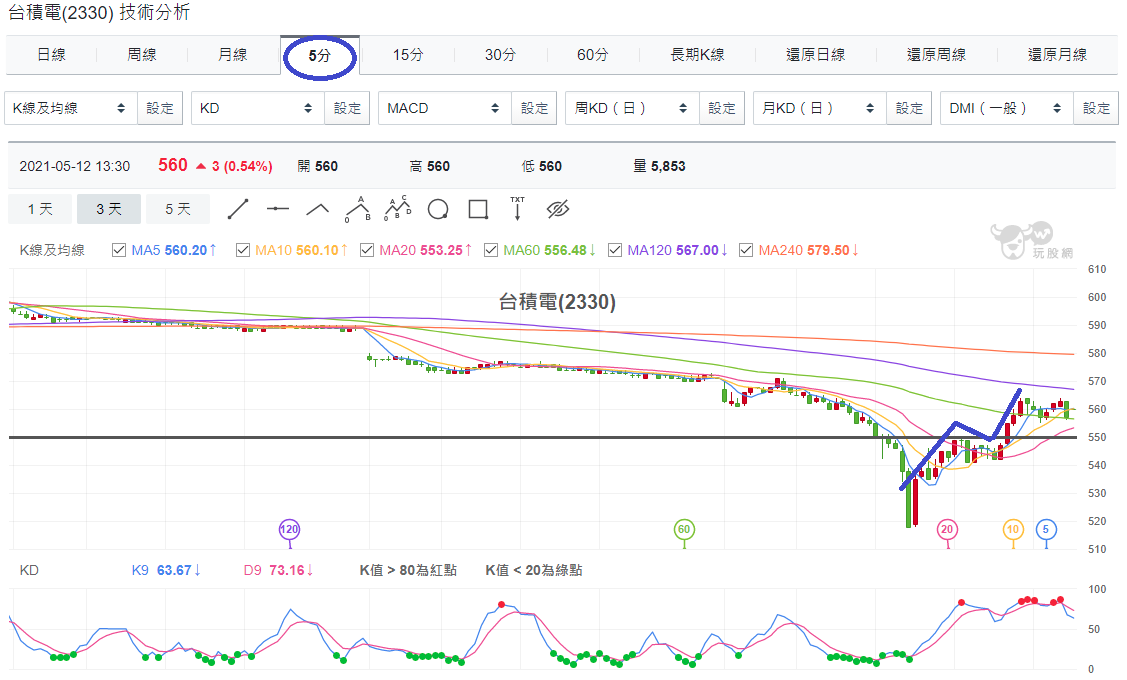
Task: Click the purple 120 MA marker
Action: tap(289, 530)
